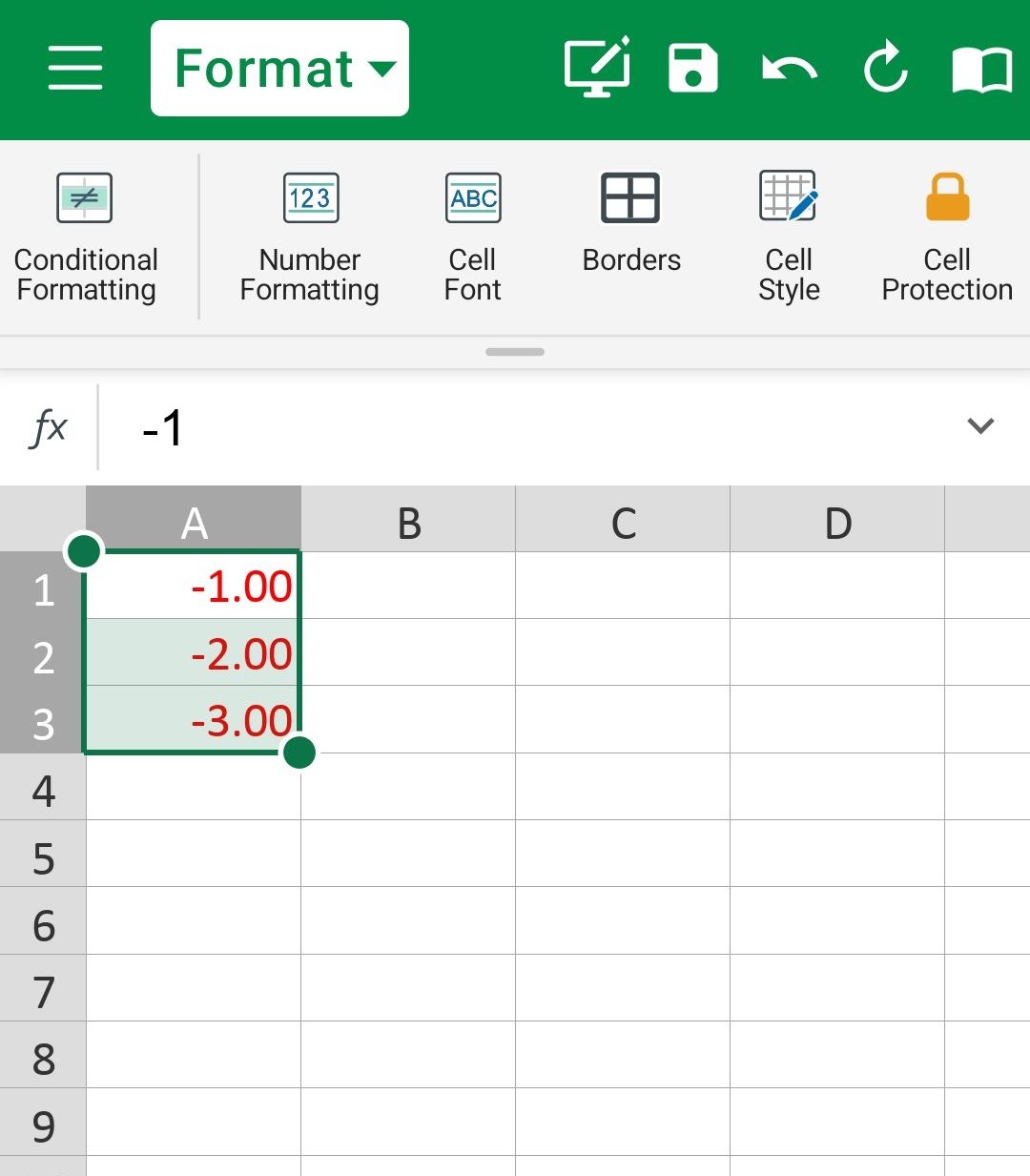The height and width of the screenshot is (1176, 1030).
Task: Open the Format dropdown menu
Action: pyautogui.click(x=279, y=69)
